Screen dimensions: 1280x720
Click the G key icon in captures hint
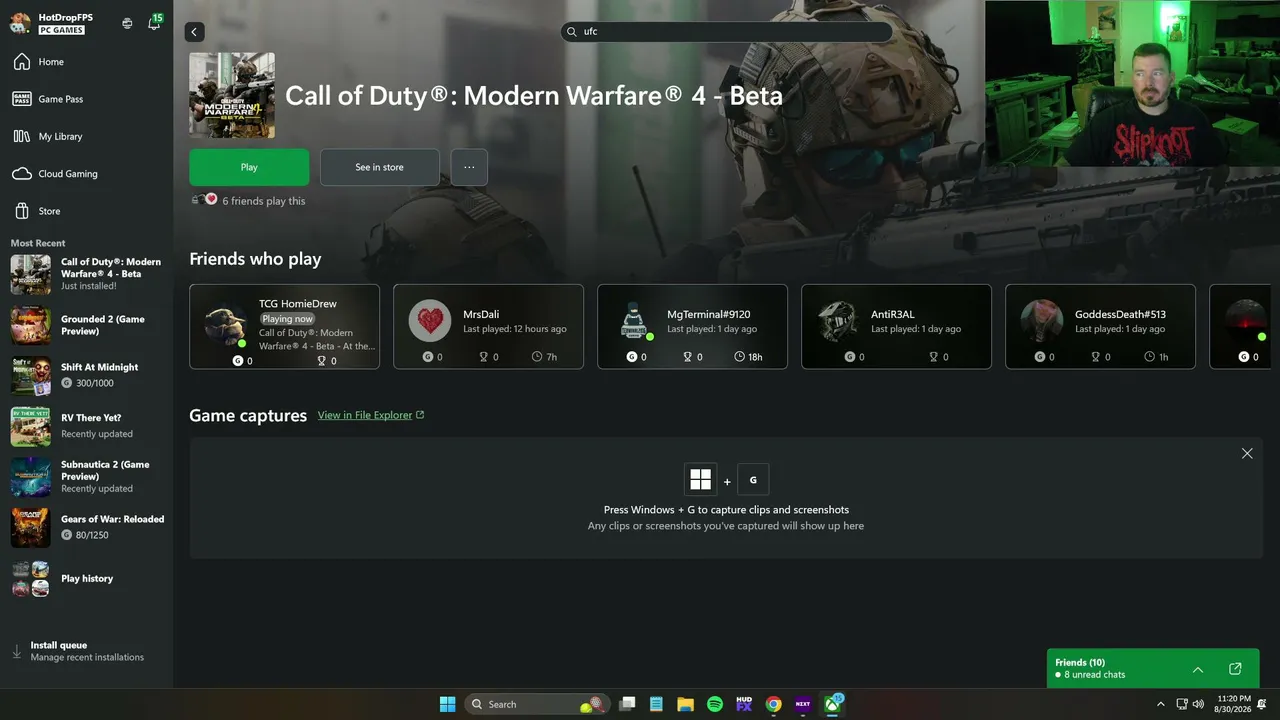753,479
